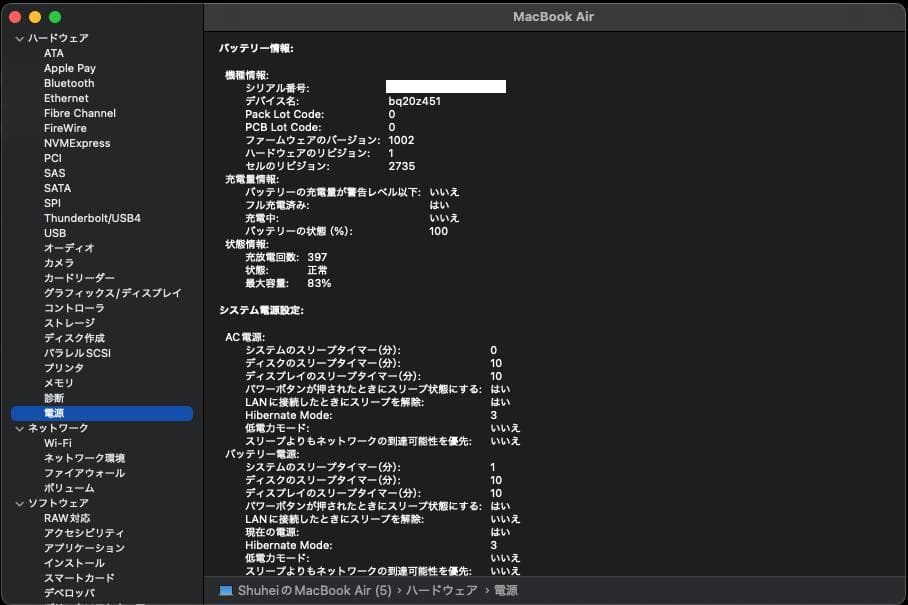Select the highlighted 電源 sidebar entry
The height and width of the screenshot is (605, 908).
102,413
